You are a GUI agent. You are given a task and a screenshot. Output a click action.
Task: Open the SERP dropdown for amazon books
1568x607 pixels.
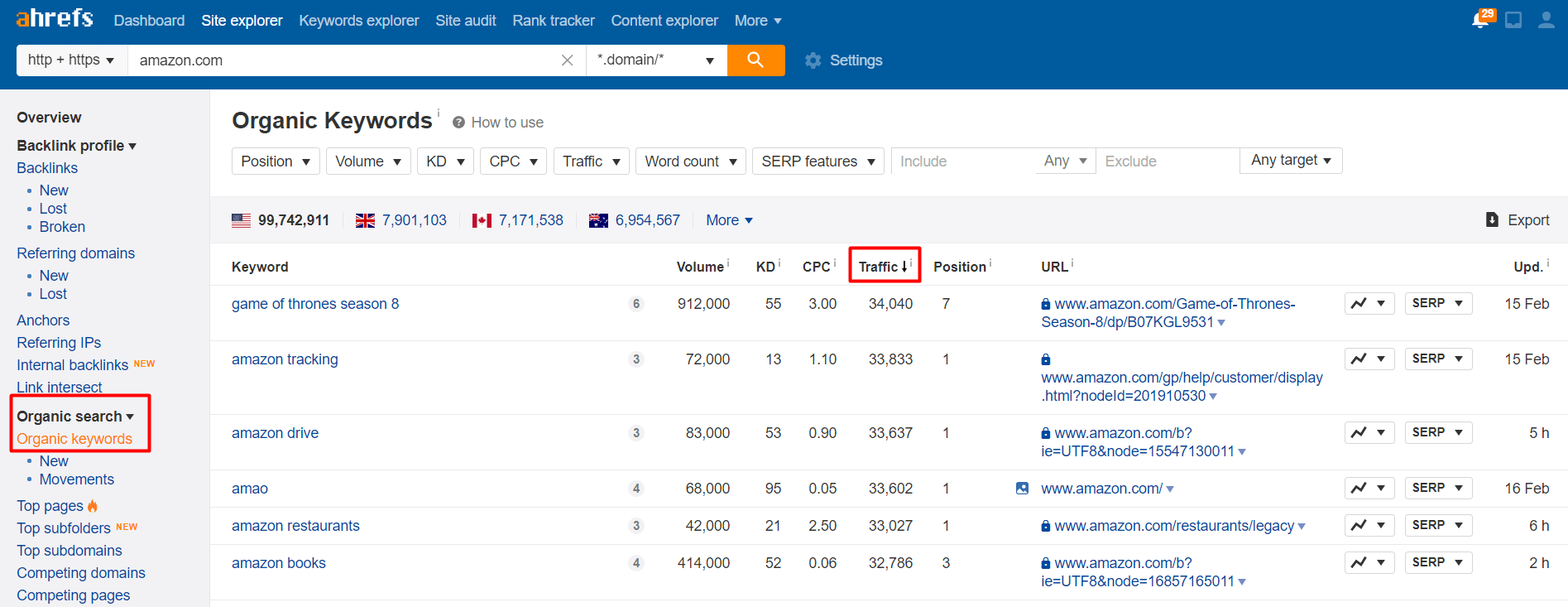[1438, 563]
